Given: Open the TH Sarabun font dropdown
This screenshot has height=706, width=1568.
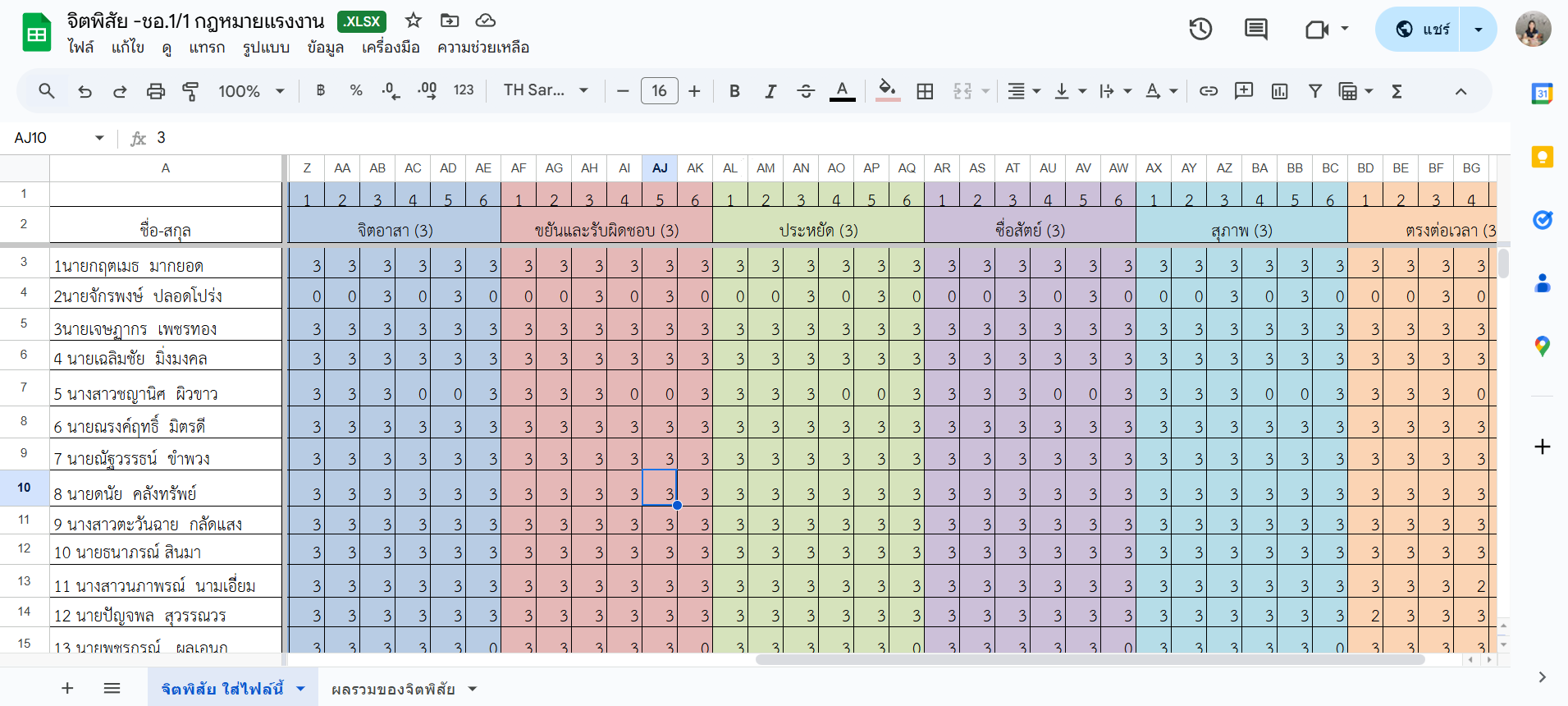Looking at the screenshot, I should tap(546, 90).
